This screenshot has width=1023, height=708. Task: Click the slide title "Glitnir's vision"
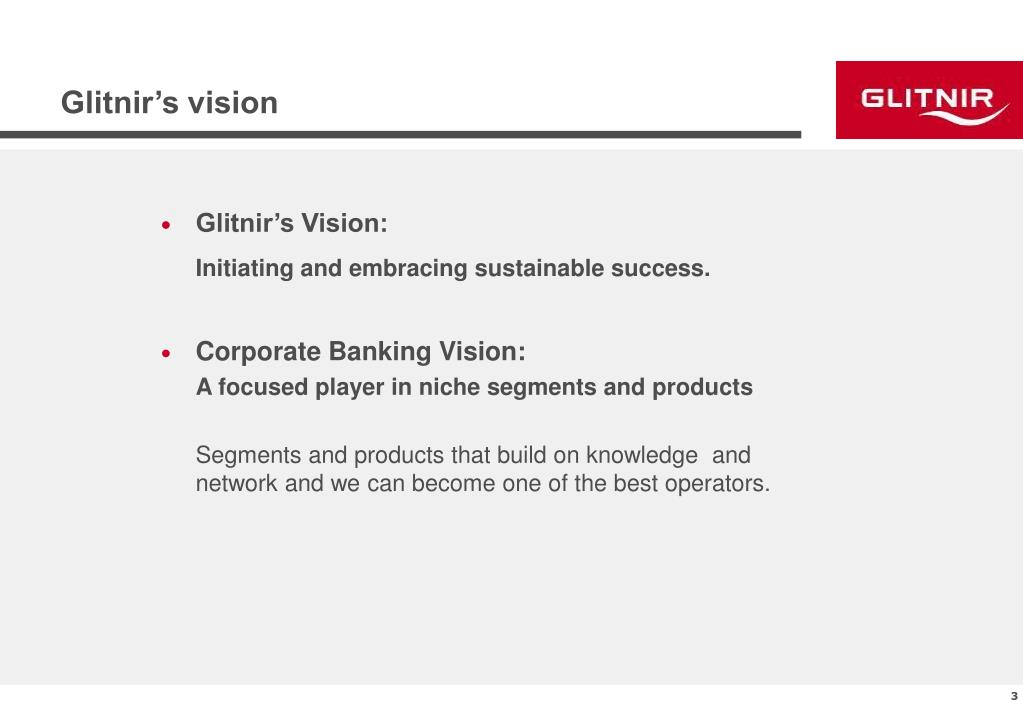click(169, 102)
